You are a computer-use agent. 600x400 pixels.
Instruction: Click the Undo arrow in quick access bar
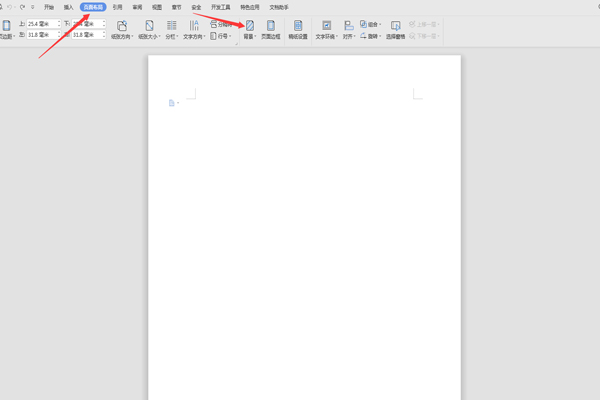click(10, 6)
